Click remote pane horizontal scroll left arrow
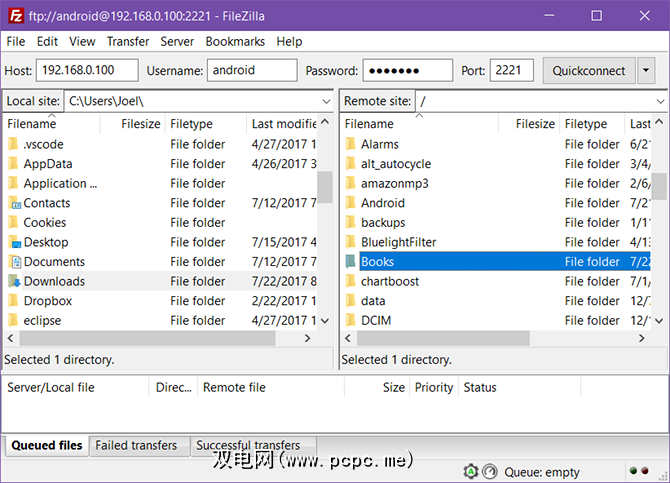Image resolution: width=670 pixels, height=483 pixels. point(348,338)
